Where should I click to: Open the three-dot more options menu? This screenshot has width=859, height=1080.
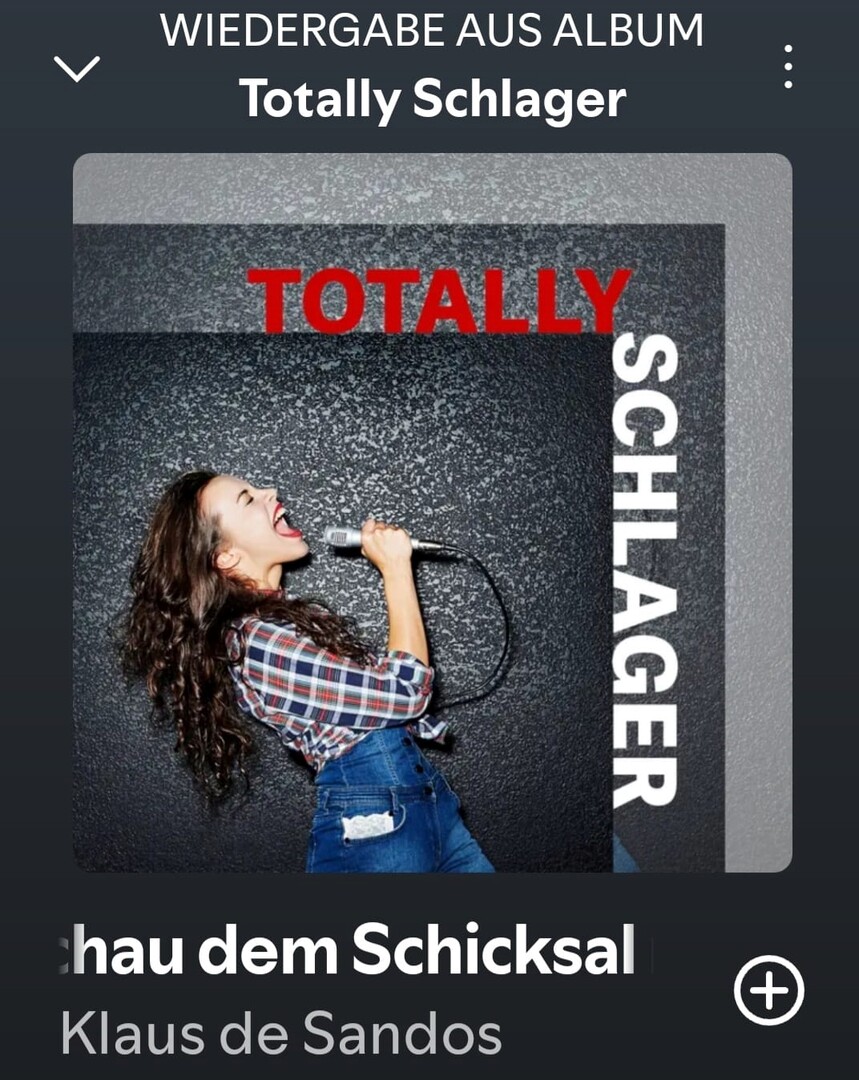click(x=788, y=67)
